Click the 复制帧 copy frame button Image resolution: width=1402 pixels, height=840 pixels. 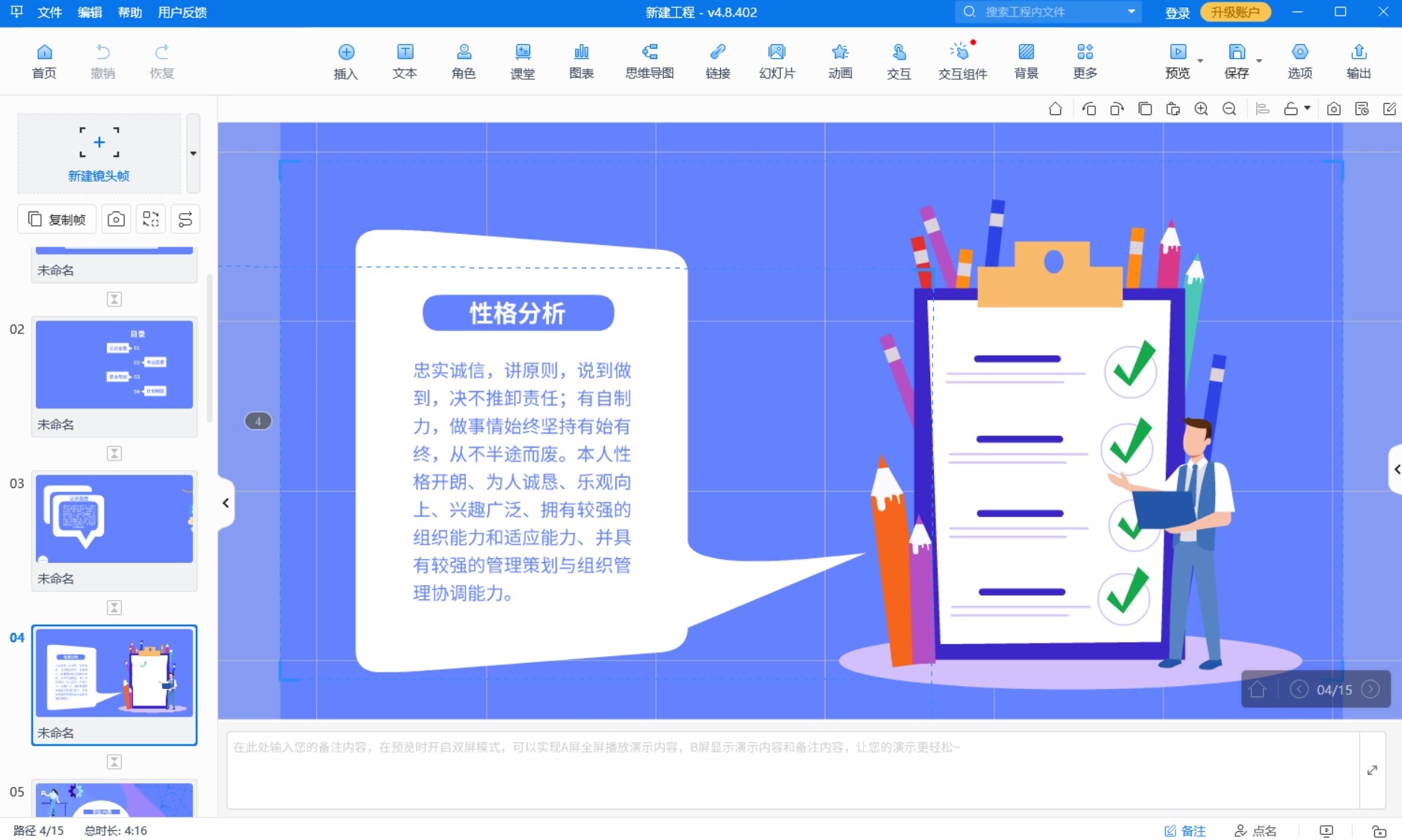click(57, 219)
